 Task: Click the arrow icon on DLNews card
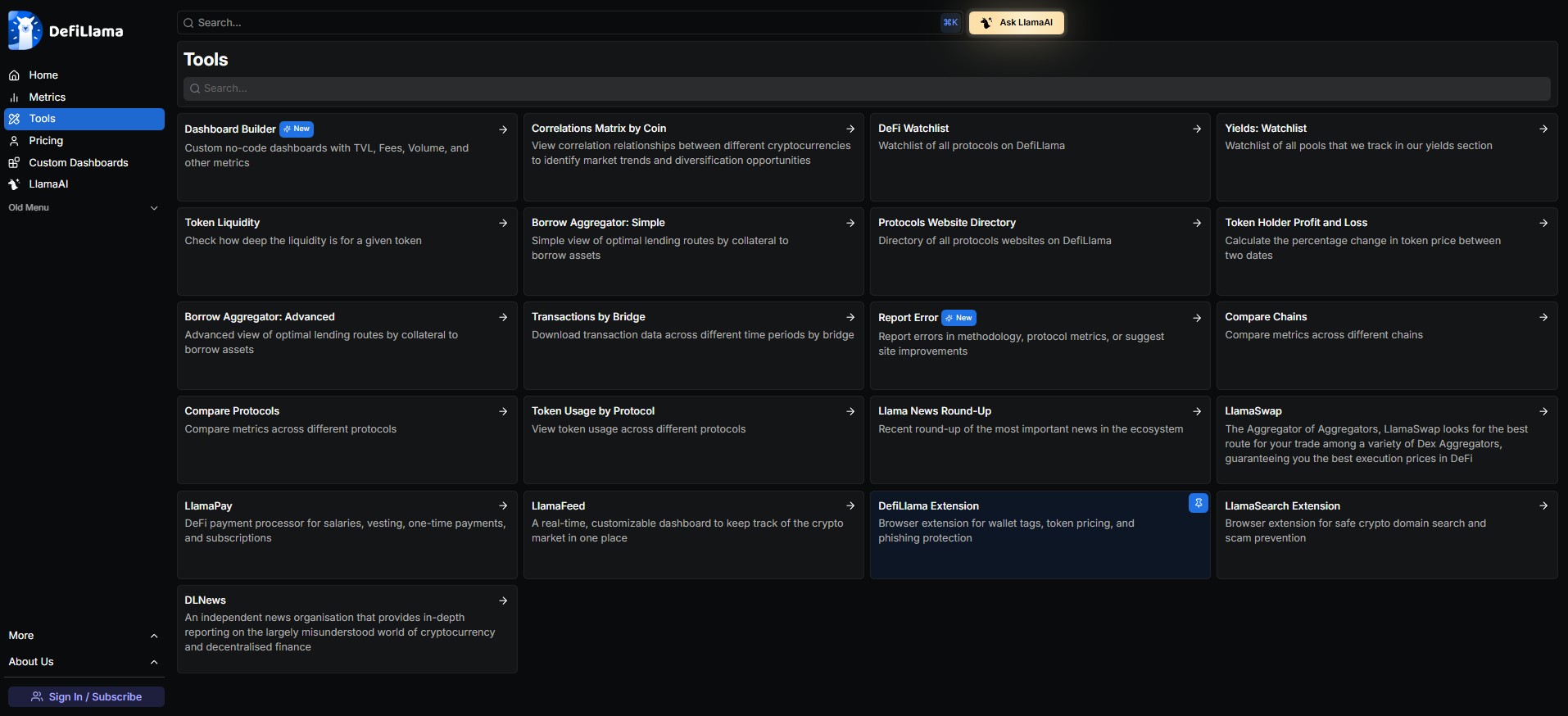point(503,600)
